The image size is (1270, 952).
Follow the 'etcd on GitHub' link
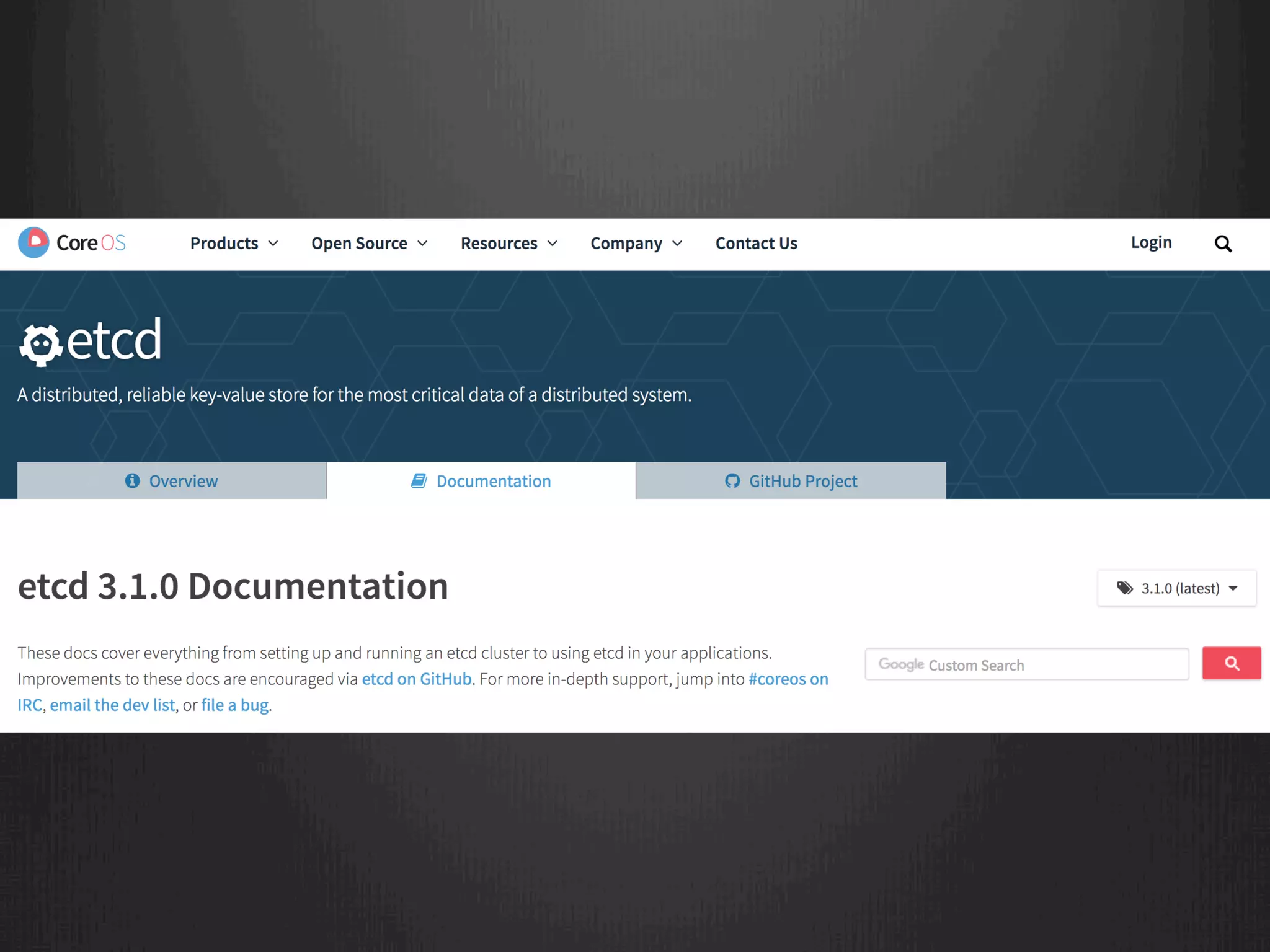click(x=417, y=679)
